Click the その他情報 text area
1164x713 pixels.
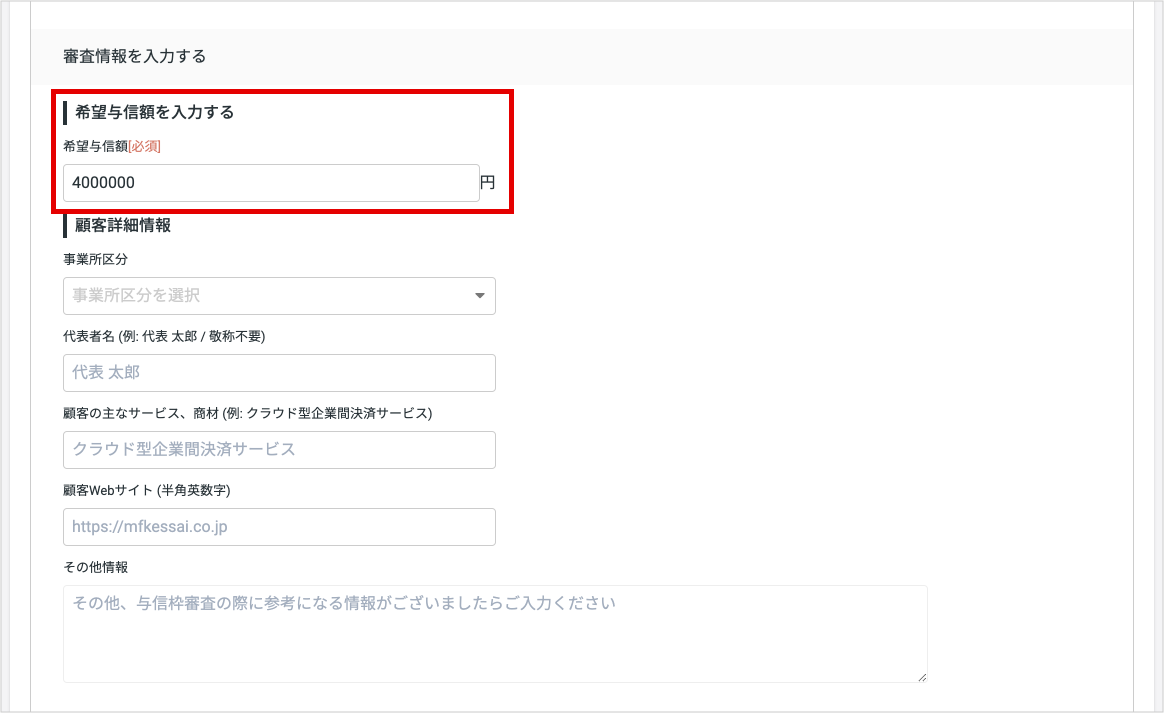(495, 634)
